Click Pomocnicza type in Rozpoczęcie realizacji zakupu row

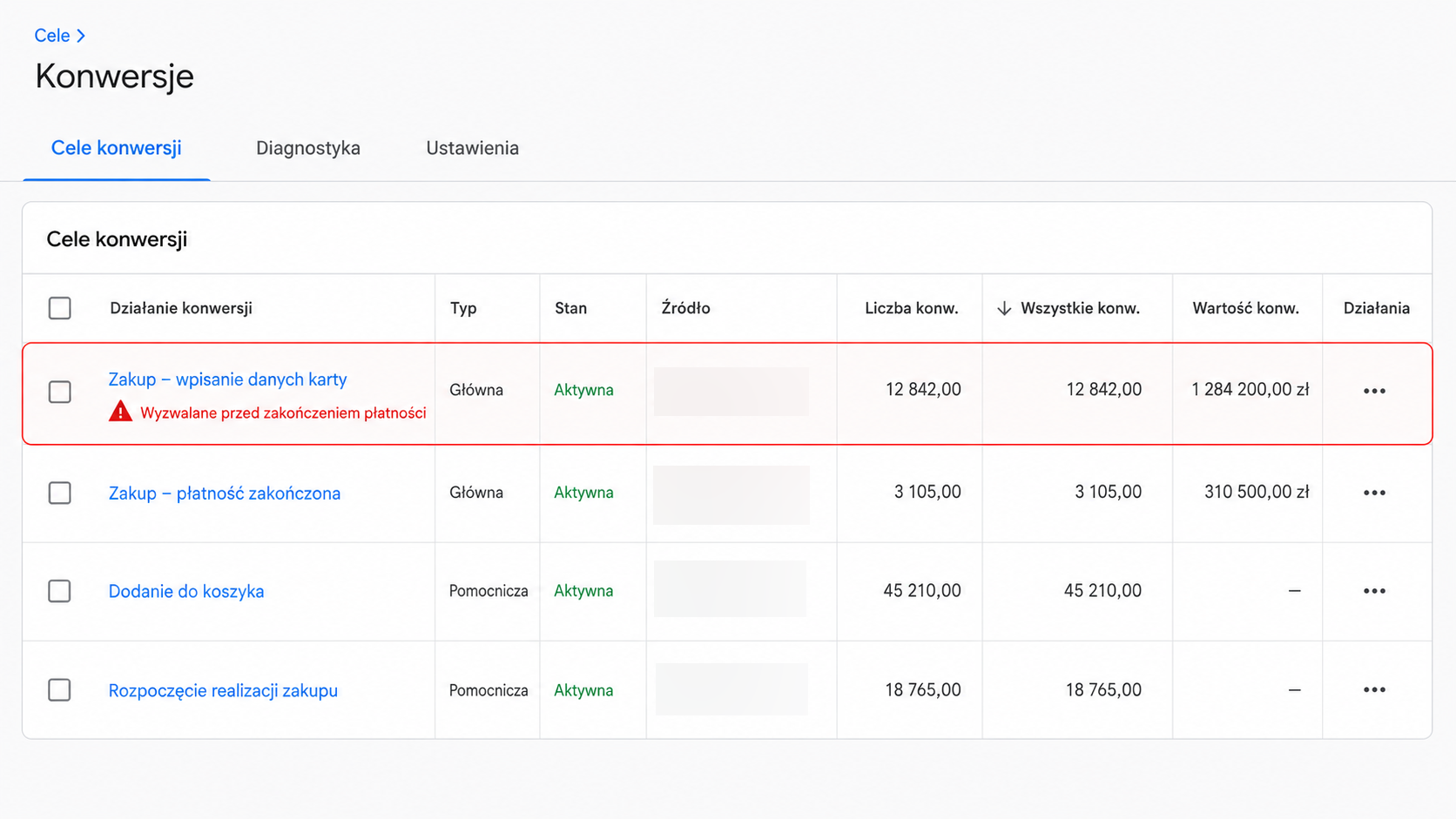(489, 690)
